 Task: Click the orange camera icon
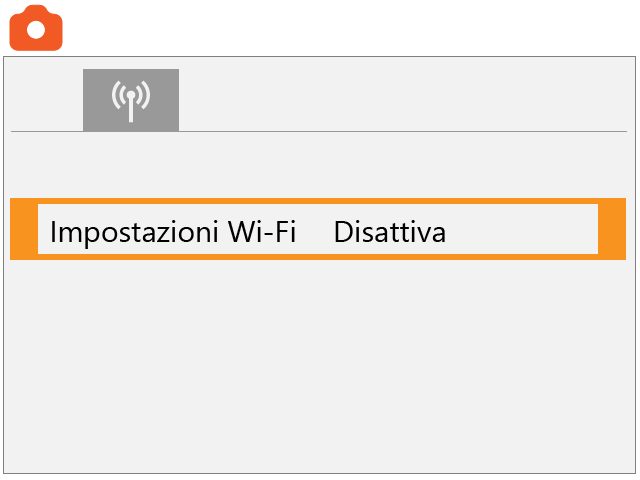pos(36,28)
